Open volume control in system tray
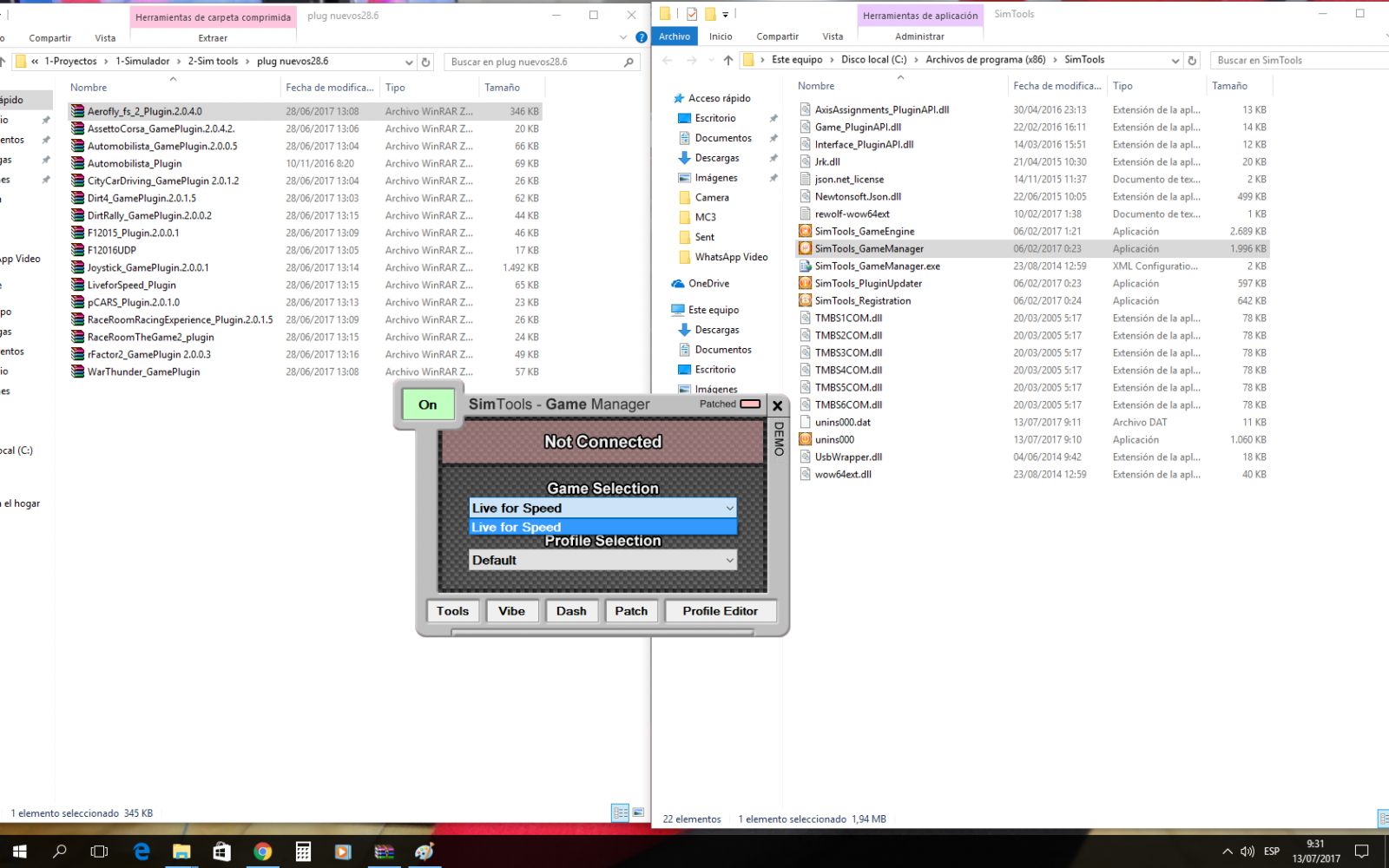The width and height of the screenshot is (1389, 868). [x=1247, y=852]
